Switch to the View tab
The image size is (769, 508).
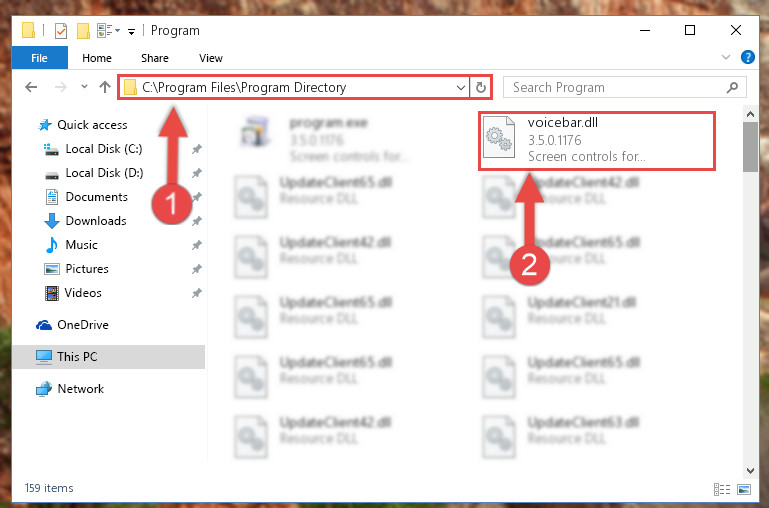211,58
